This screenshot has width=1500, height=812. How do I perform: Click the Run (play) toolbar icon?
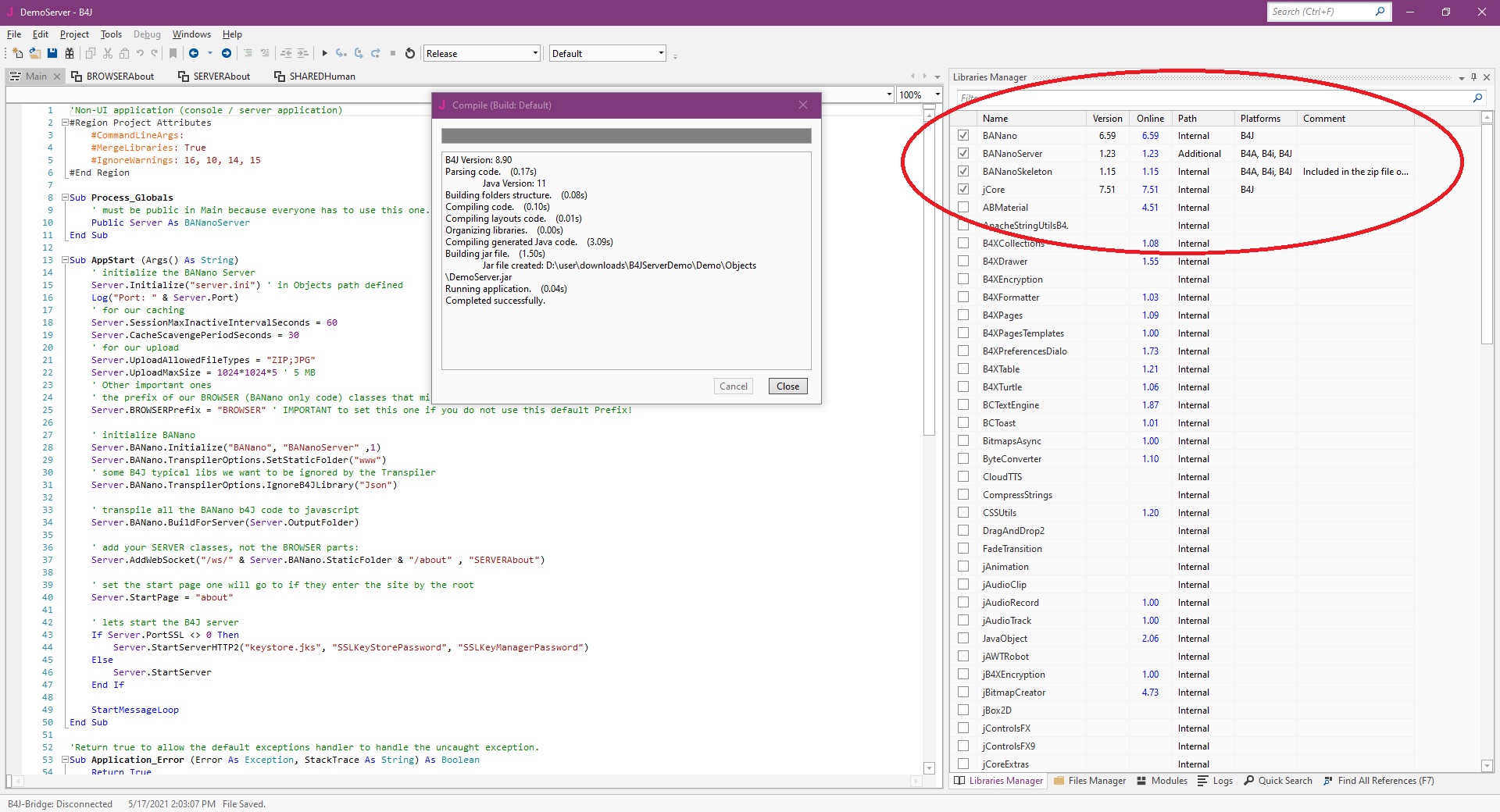point(324,53)
